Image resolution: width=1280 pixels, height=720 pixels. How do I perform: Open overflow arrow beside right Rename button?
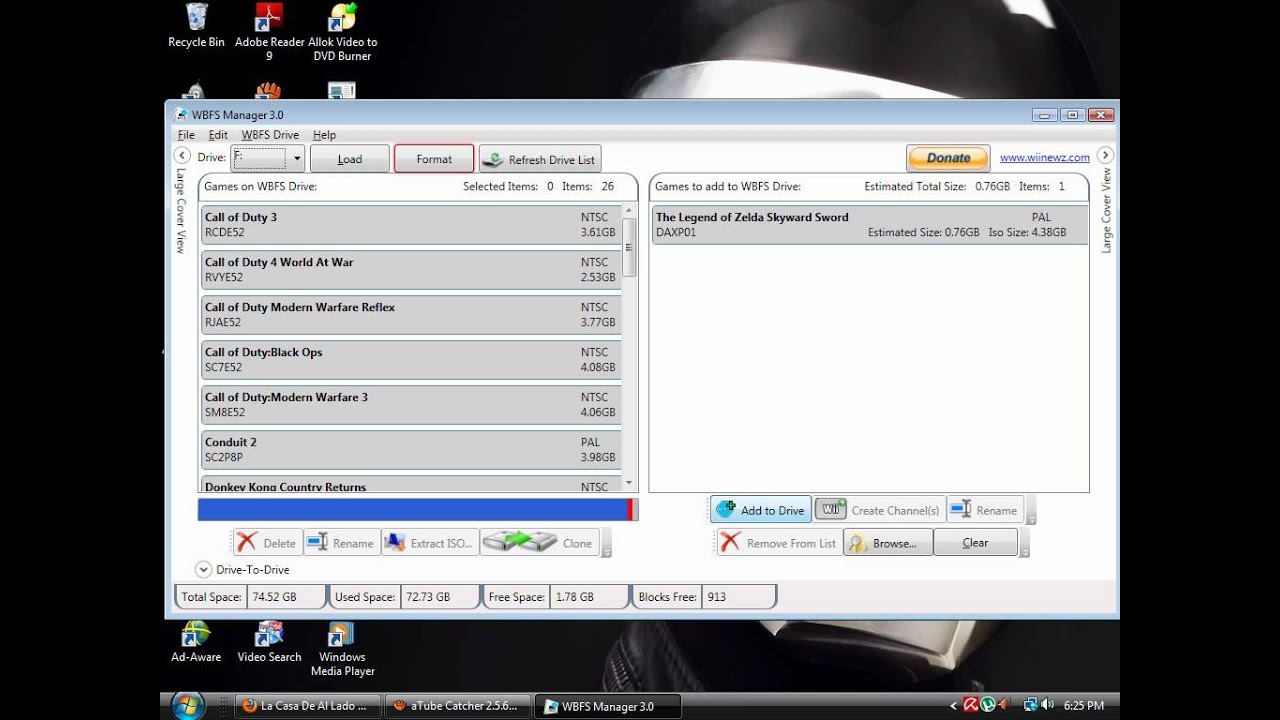coord(1031,511)
